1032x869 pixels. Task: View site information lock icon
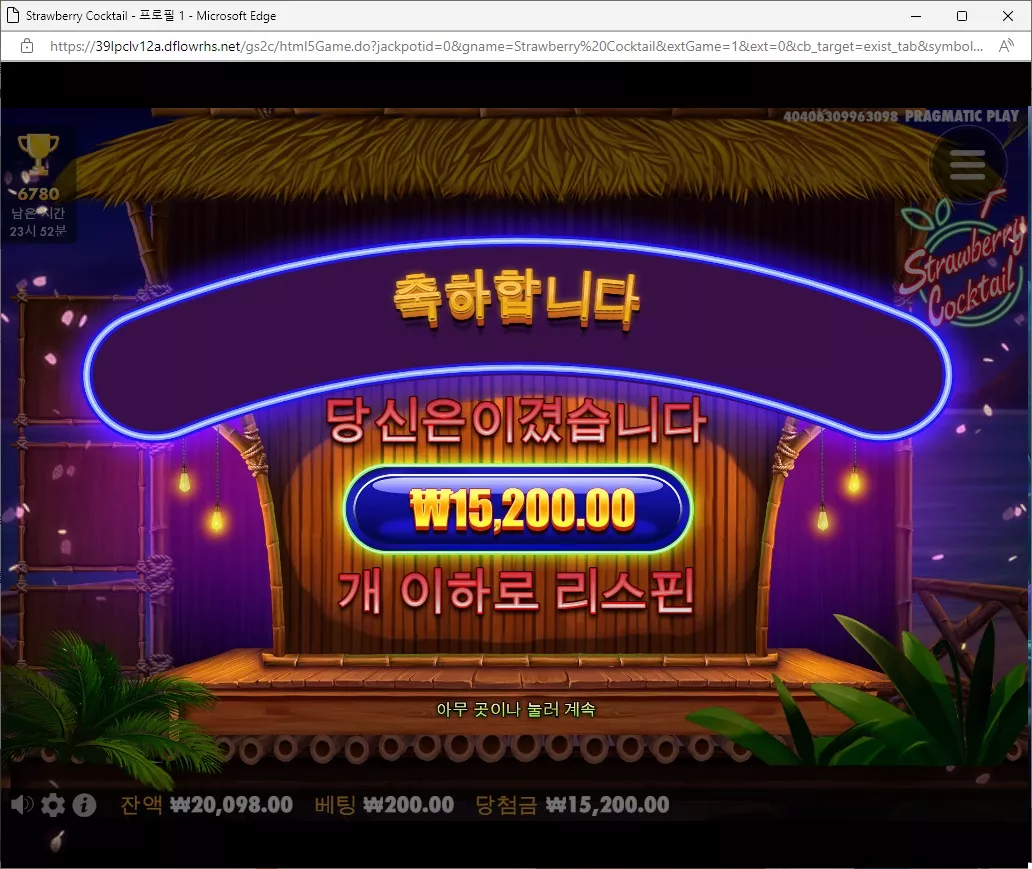27,46
